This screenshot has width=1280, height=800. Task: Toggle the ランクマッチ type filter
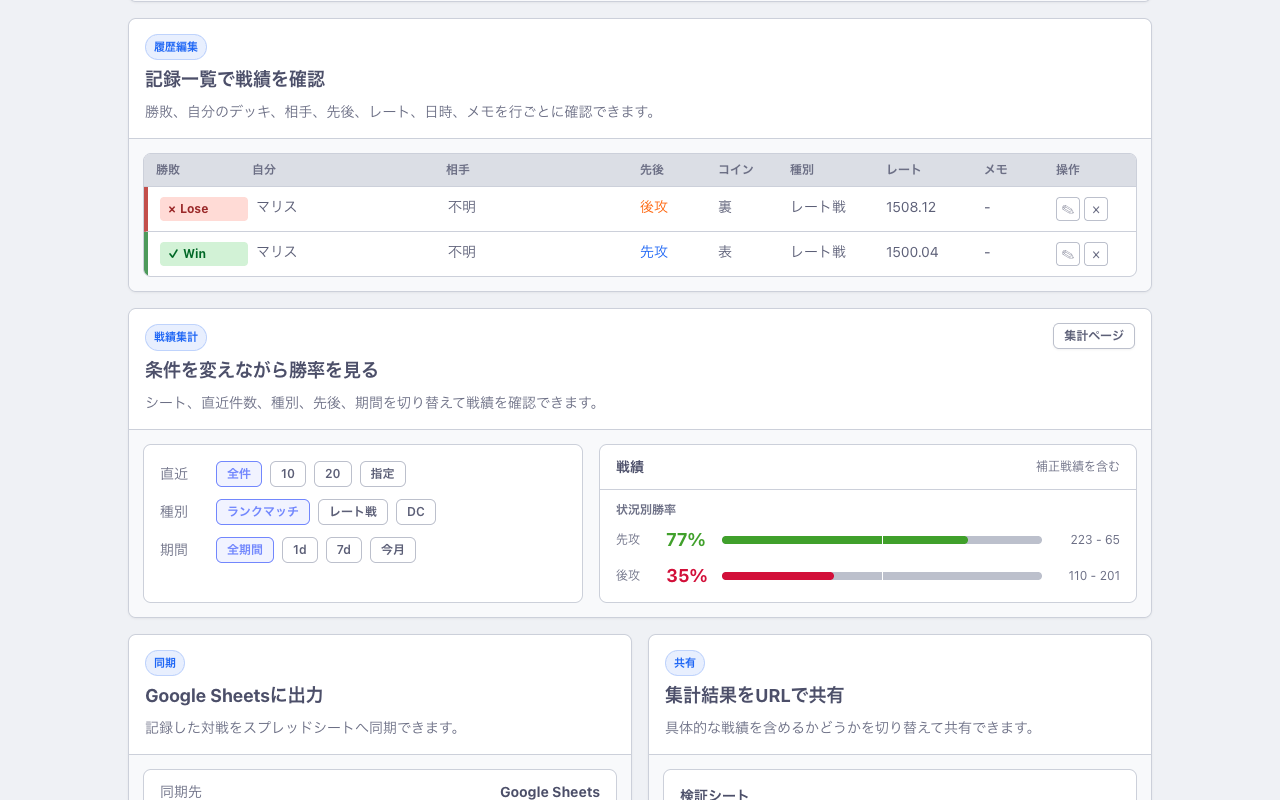(x=263, y=512)
